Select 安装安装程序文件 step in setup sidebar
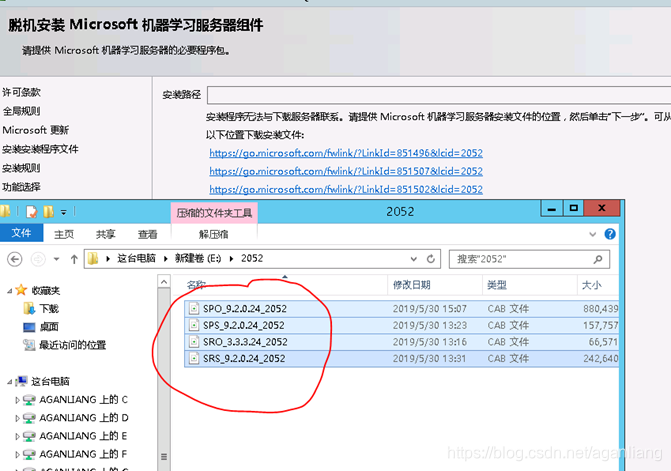The image size is (671, 471). [40, 149]
